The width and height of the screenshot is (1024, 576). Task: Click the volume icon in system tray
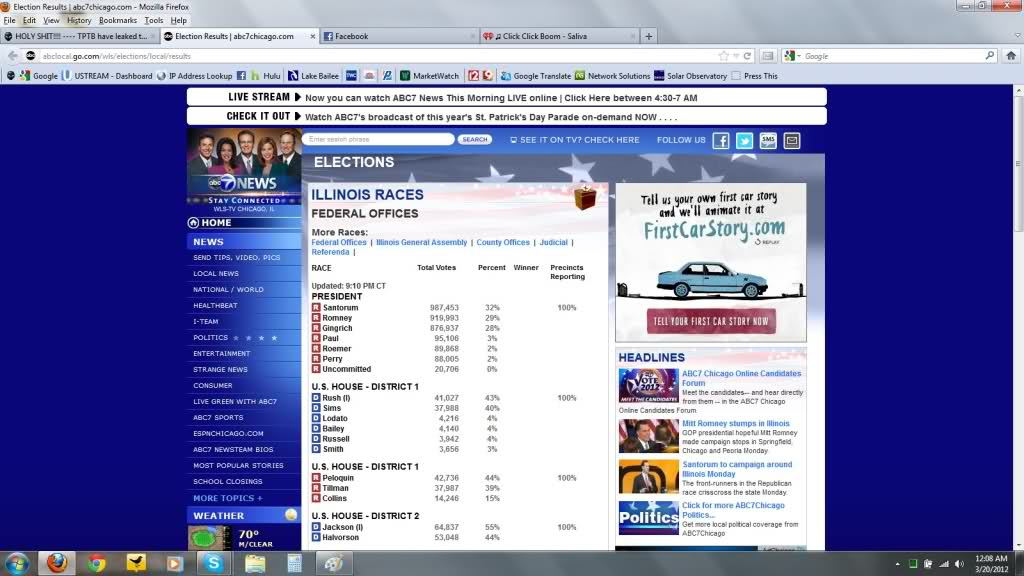[x=959, y=564]
